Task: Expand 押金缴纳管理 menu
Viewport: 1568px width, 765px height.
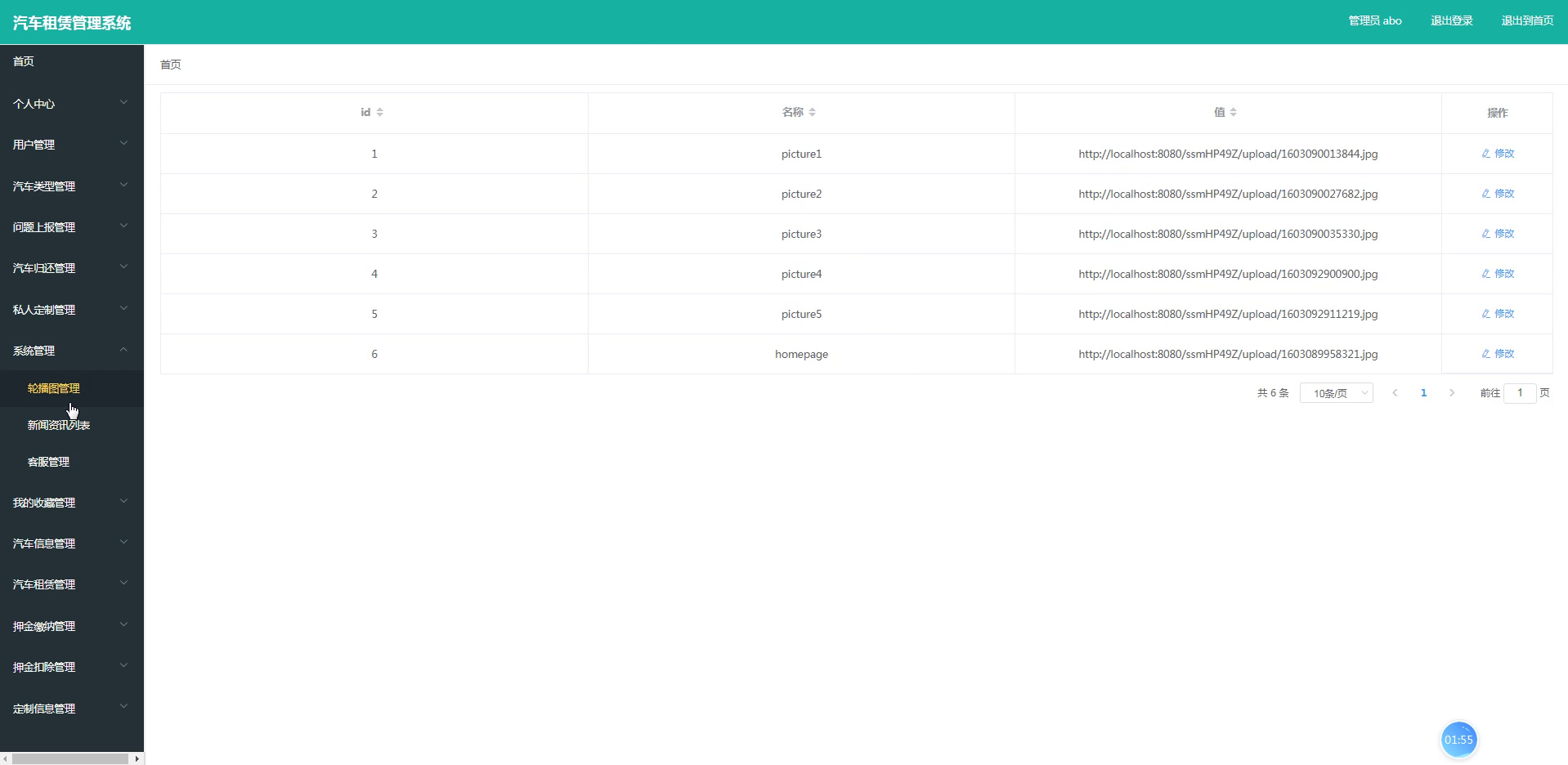Action: click(x=72, y=626)
